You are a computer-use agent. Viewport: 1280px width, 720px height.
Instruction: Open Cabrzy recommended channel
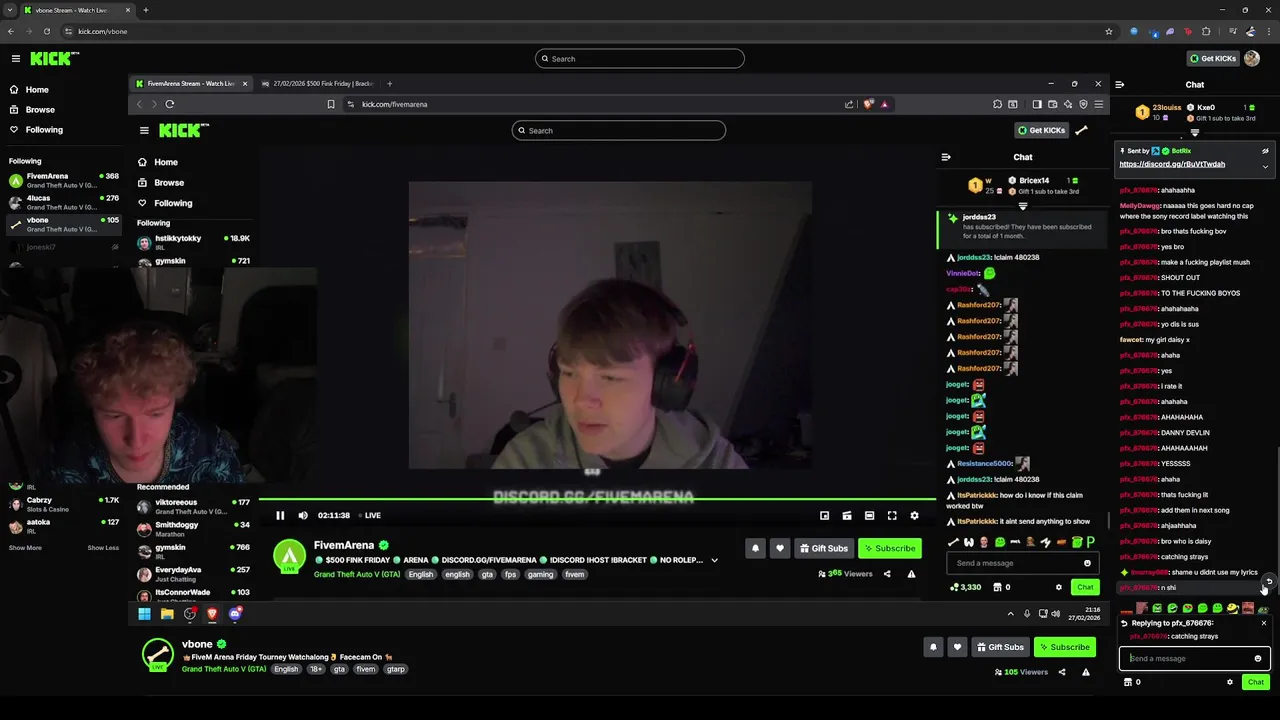click(x=63, y=504)
